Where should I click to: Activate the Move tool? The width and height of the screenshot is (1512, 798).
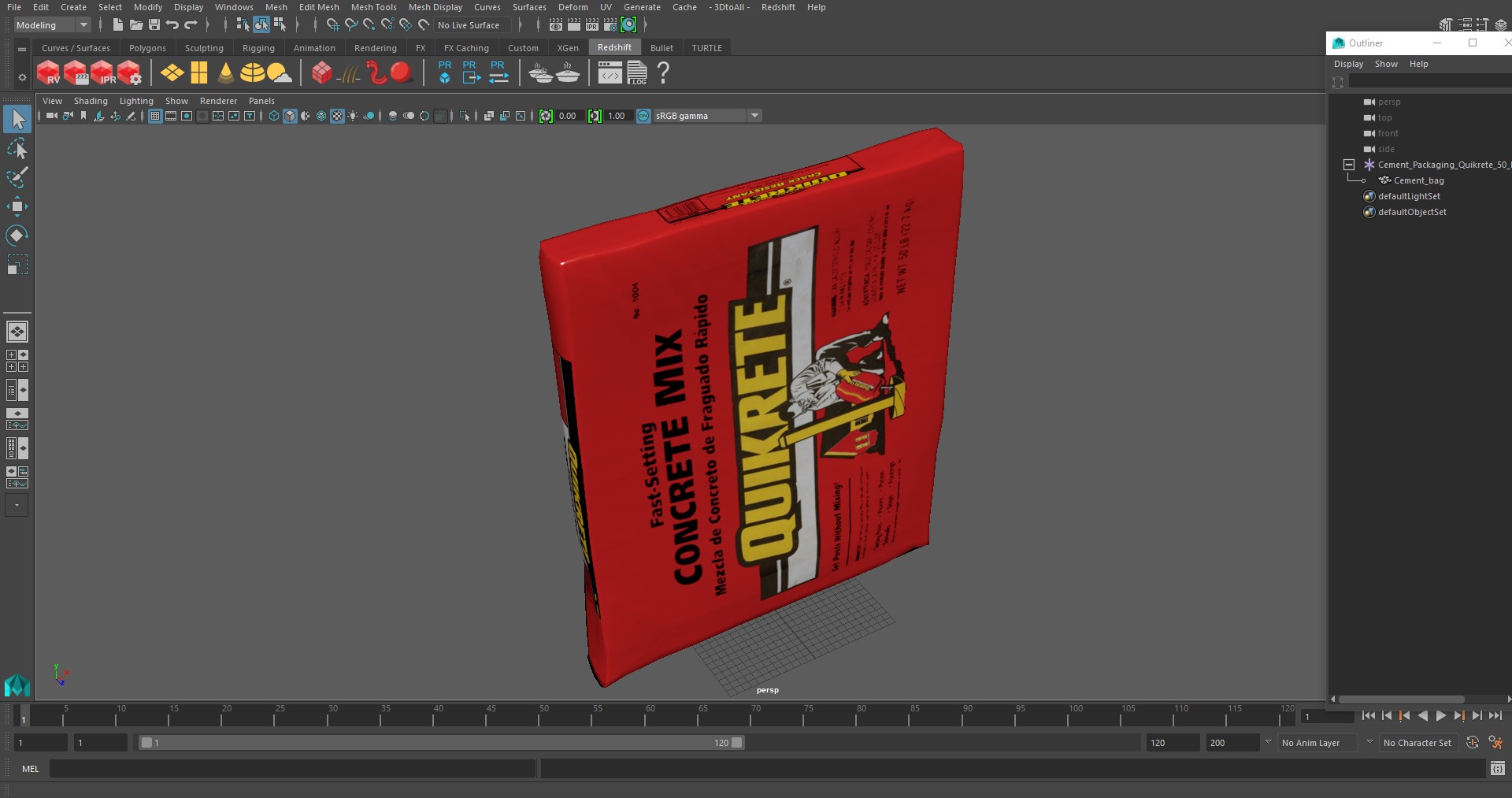point(17,206)
